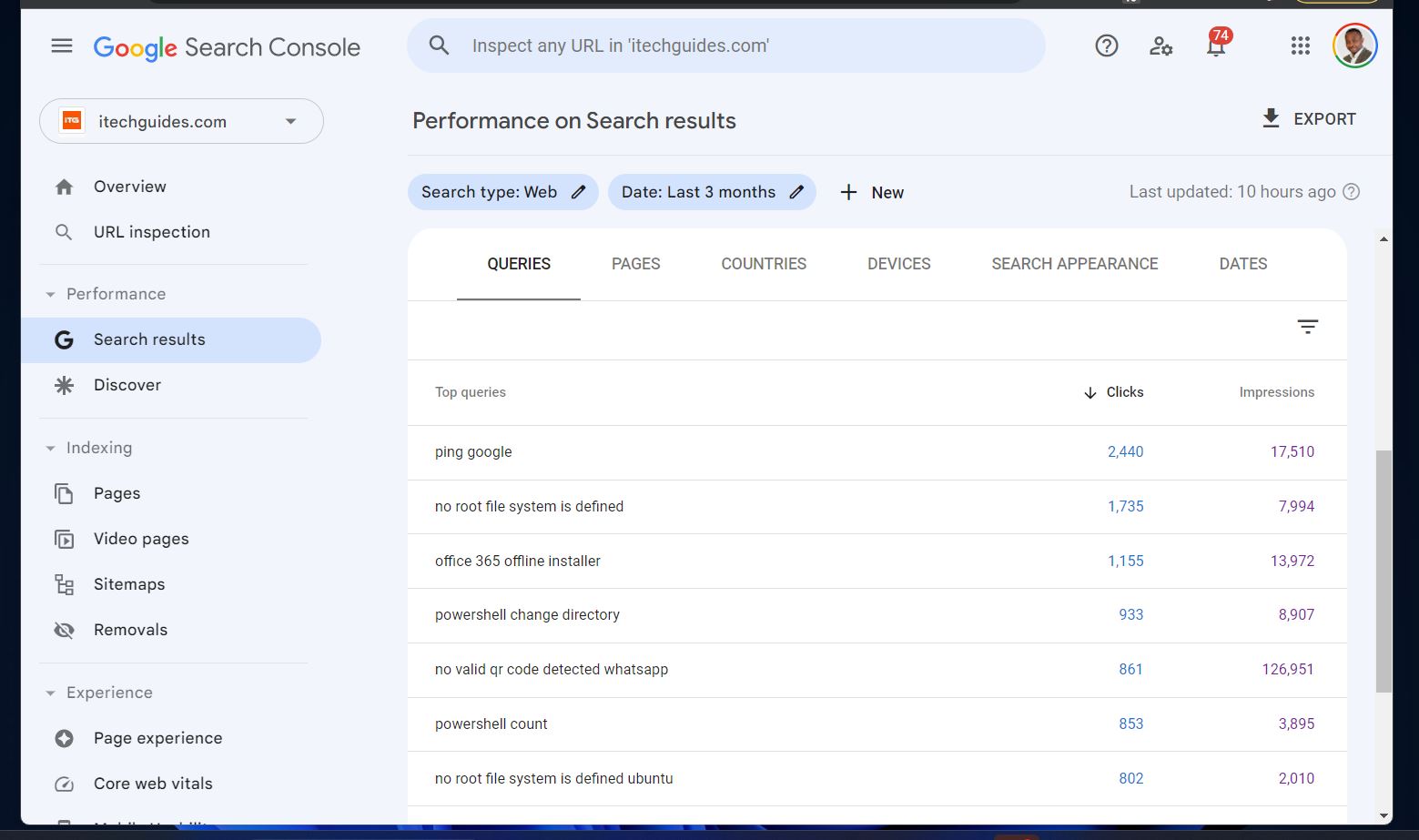The width and height of the screenshot is (1419, 840).
Task: Open the Google account profile picture
Action: coord(1354,46)
